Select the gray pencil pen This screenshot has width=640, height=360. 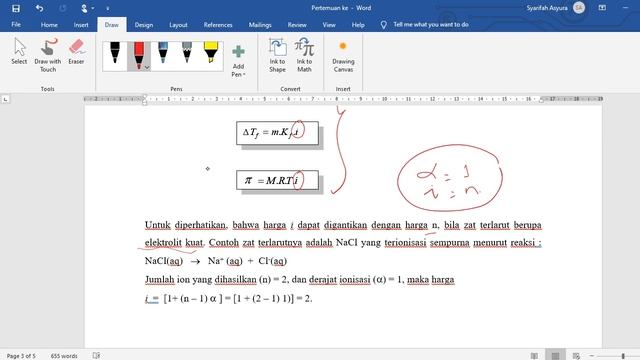click(x=187, y=53)
